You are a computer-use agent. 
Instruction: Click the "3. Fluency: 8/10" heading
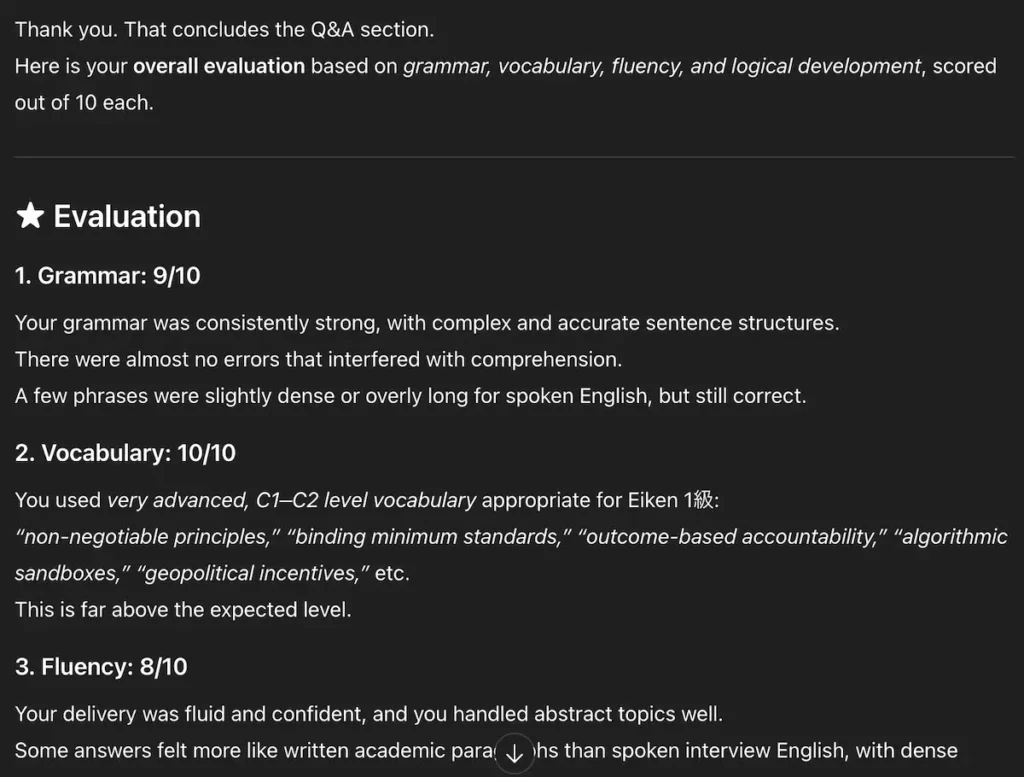coord(101,667)
